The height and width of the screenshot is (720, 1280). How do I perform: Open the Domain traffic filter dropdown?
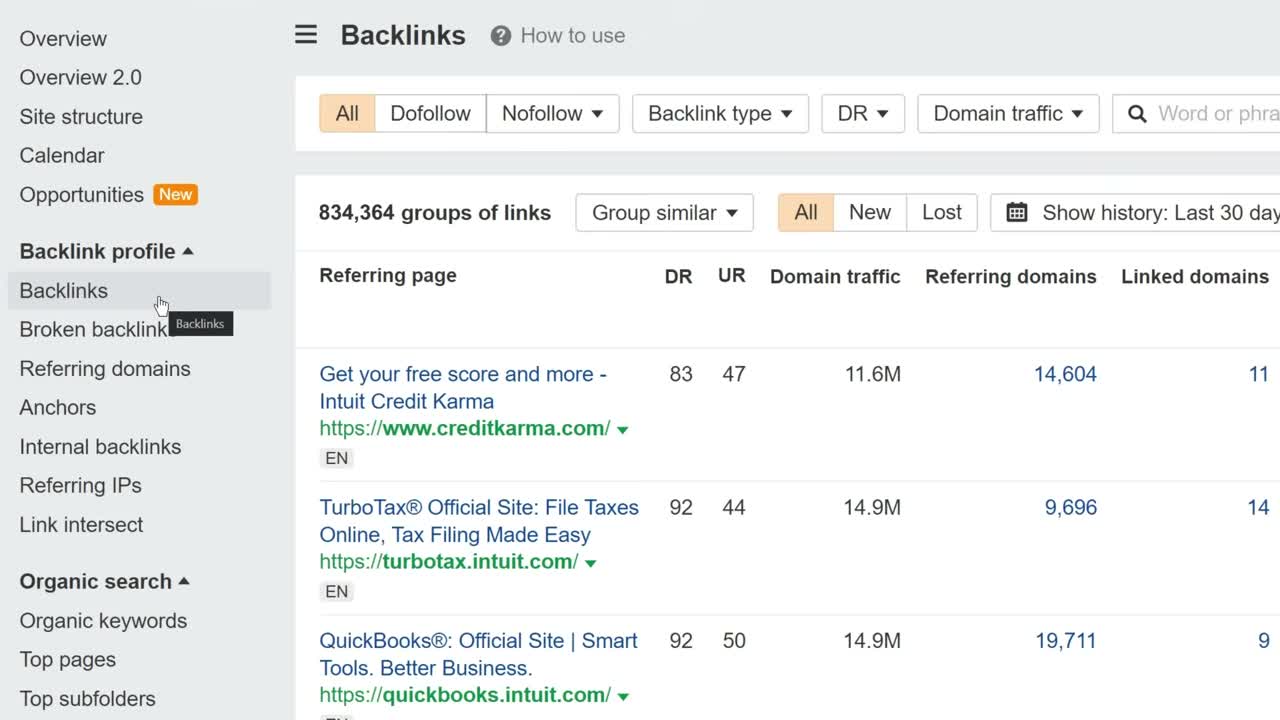(1008, 114)
